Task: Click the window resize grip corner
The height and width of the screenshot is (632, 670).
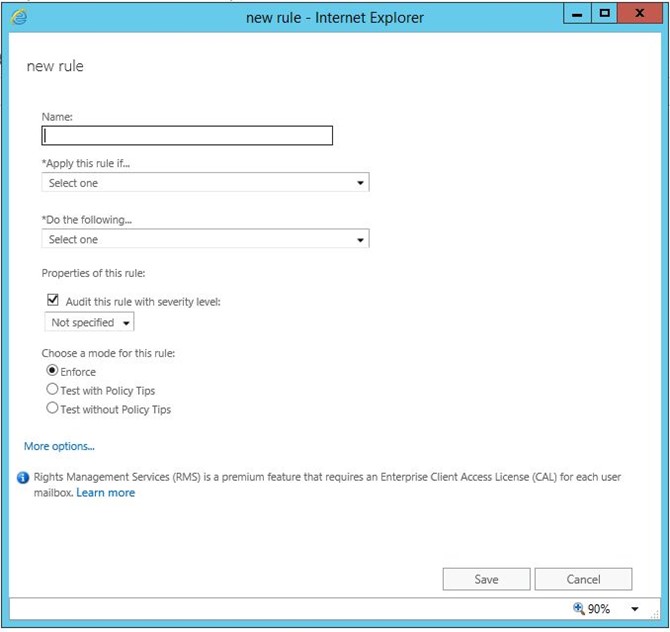Action: click(655, 614)
